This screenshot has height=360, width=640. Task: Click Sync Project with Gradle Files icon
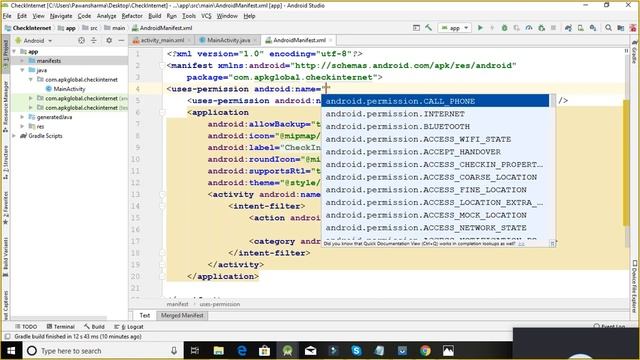(x=568, y=28)
